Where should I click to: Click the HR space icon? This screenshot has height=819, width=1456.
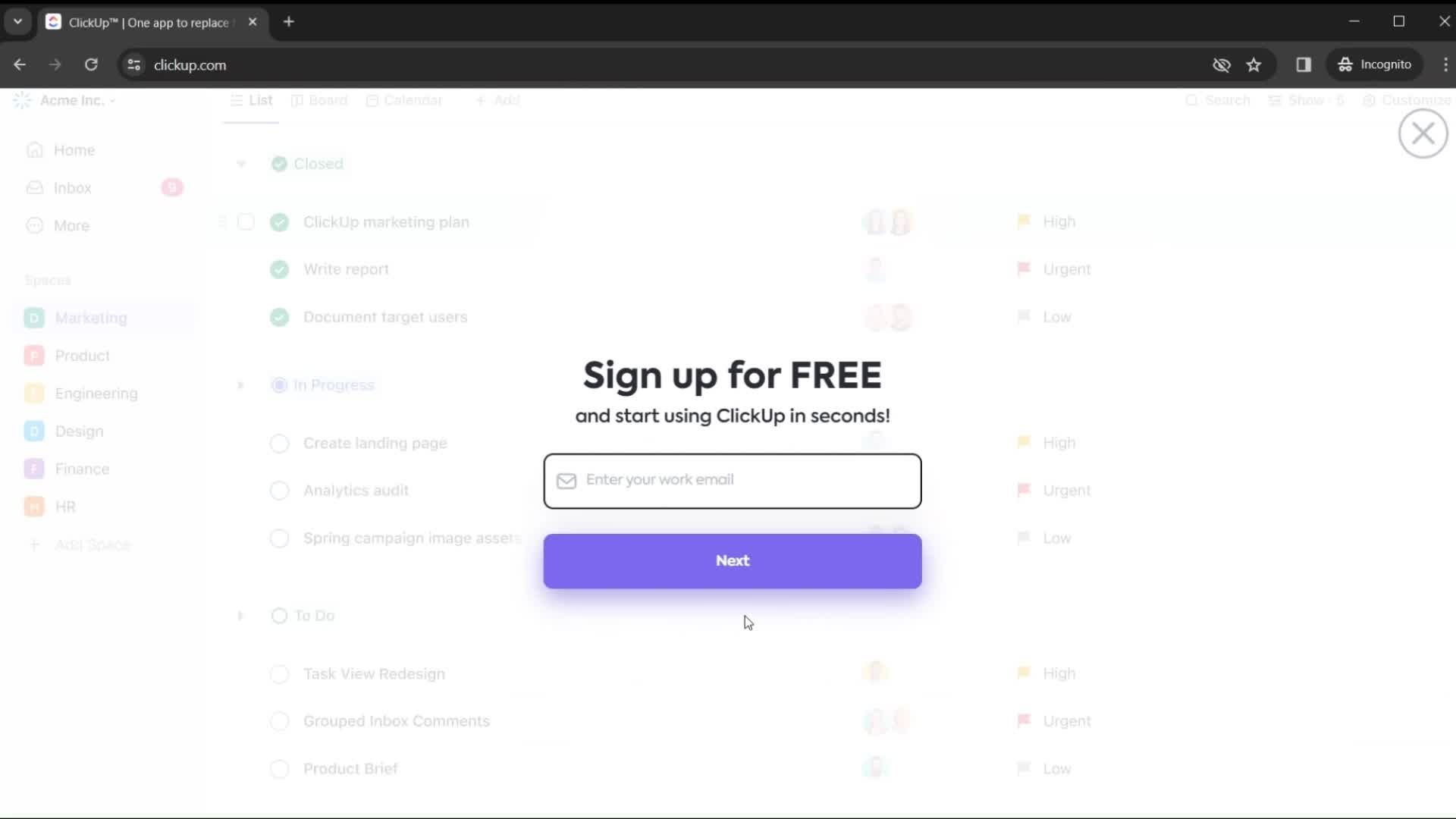point(35,506)
